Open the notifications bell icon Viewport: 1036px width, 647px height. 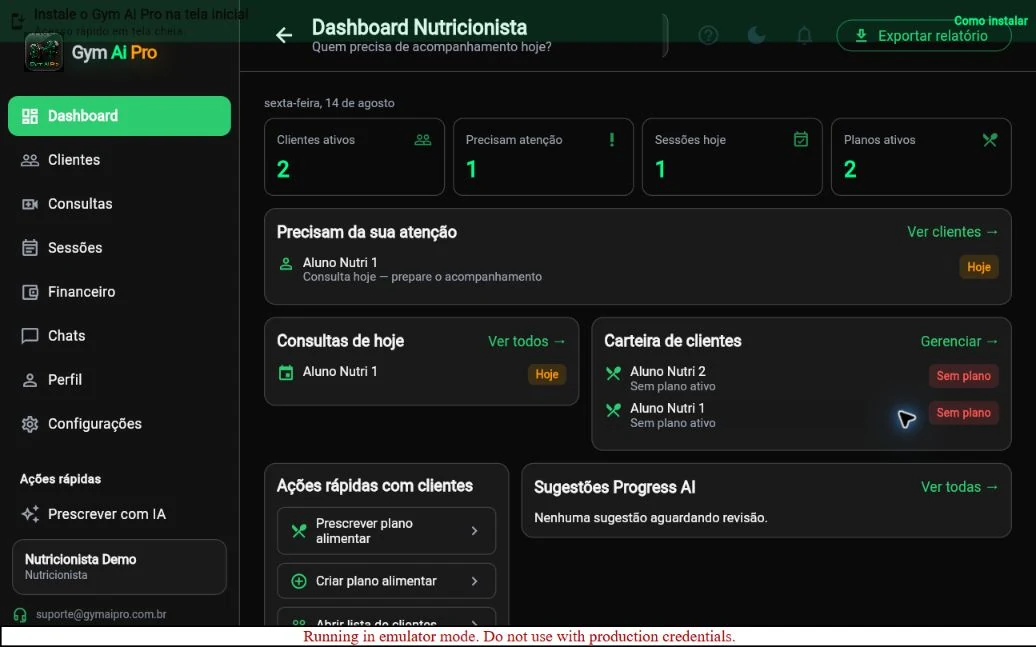[x=804, y=35]
